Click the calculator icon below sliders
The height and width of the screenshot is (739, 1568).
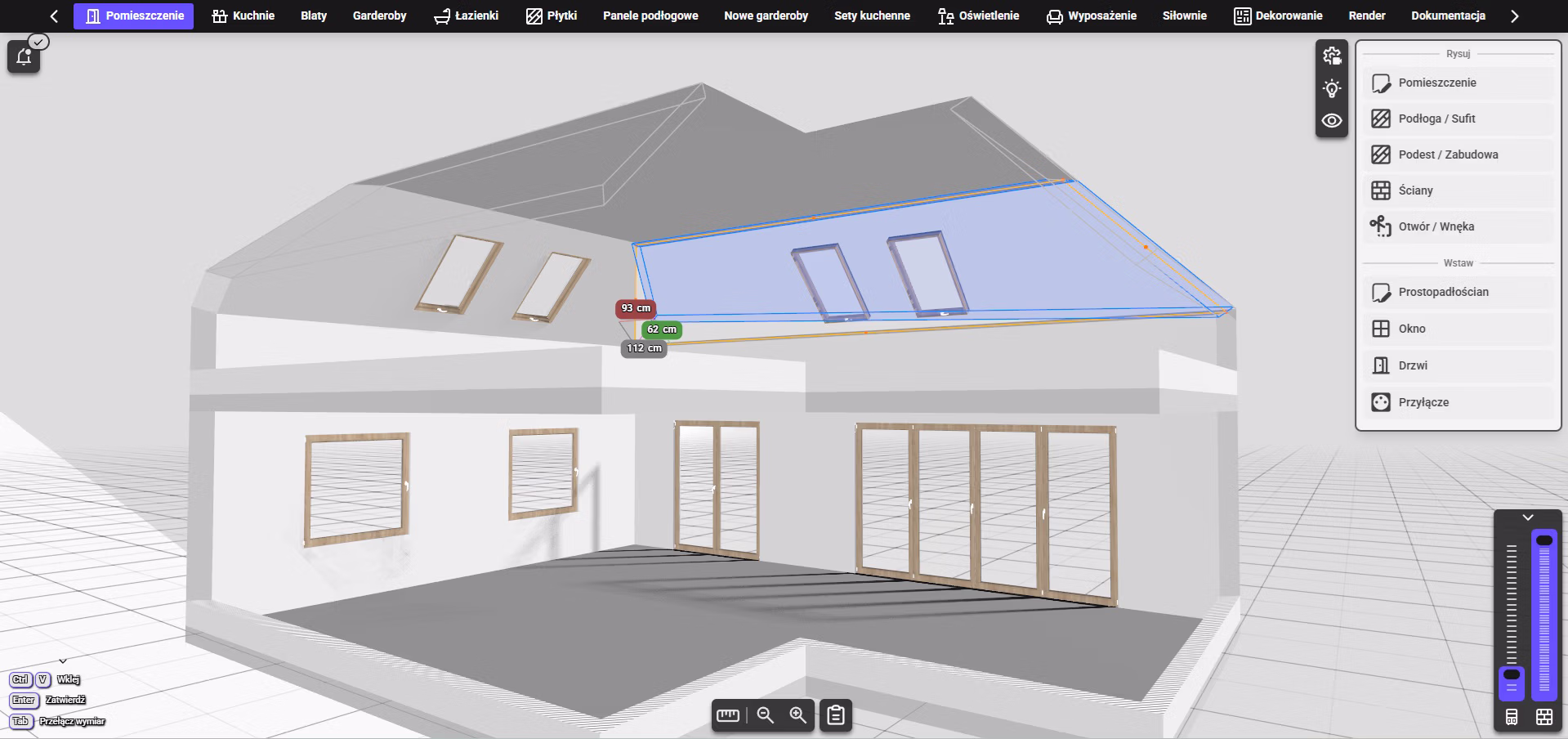(x=1512, y=717)
